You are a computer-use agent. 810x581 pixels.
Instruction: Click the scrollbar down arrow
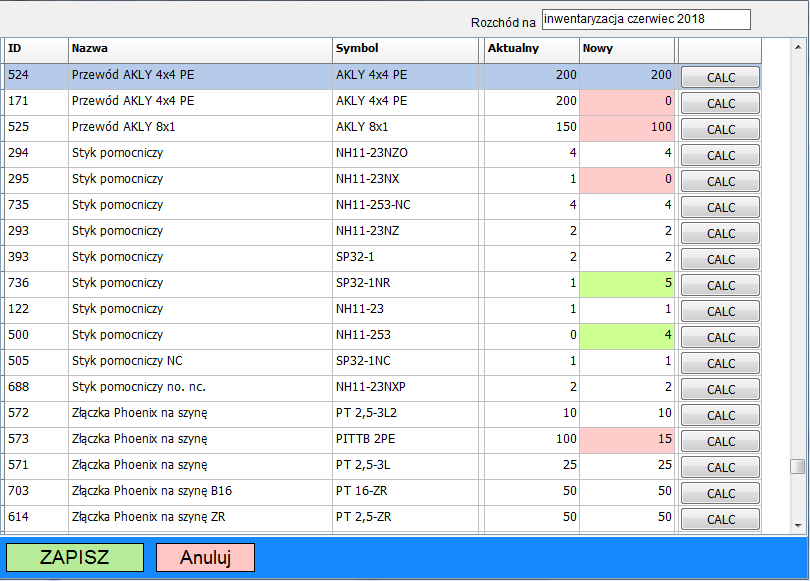coord(798,526)
